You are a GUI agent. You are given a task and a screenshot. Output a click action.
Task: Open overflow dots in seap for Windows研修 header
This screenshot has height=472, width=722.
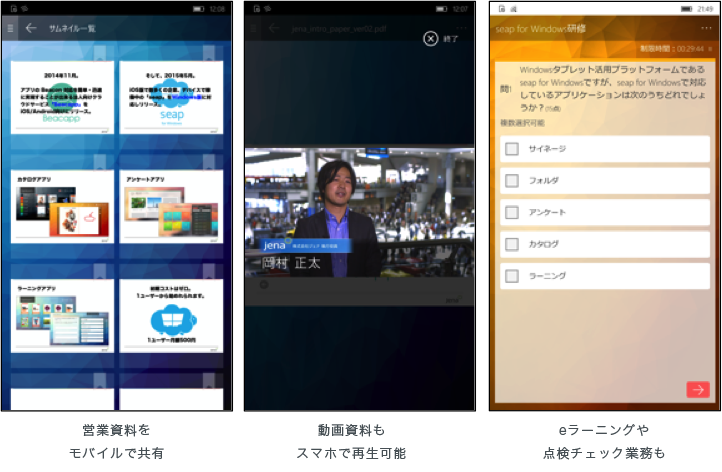click(x=706, y=28)
